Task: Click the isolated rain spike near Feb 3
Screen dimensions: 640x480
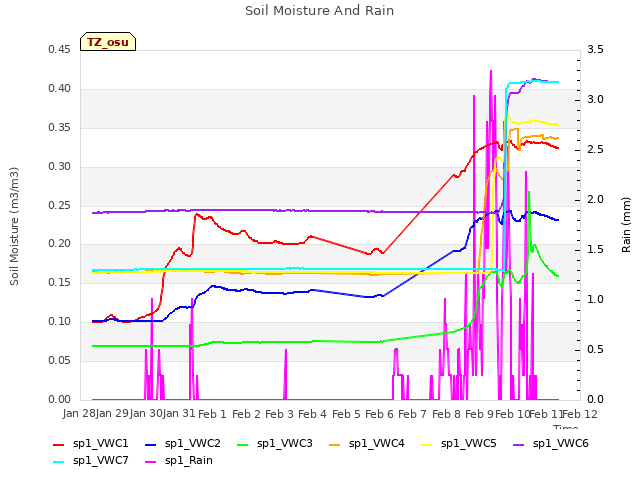Action: (286, 350)
